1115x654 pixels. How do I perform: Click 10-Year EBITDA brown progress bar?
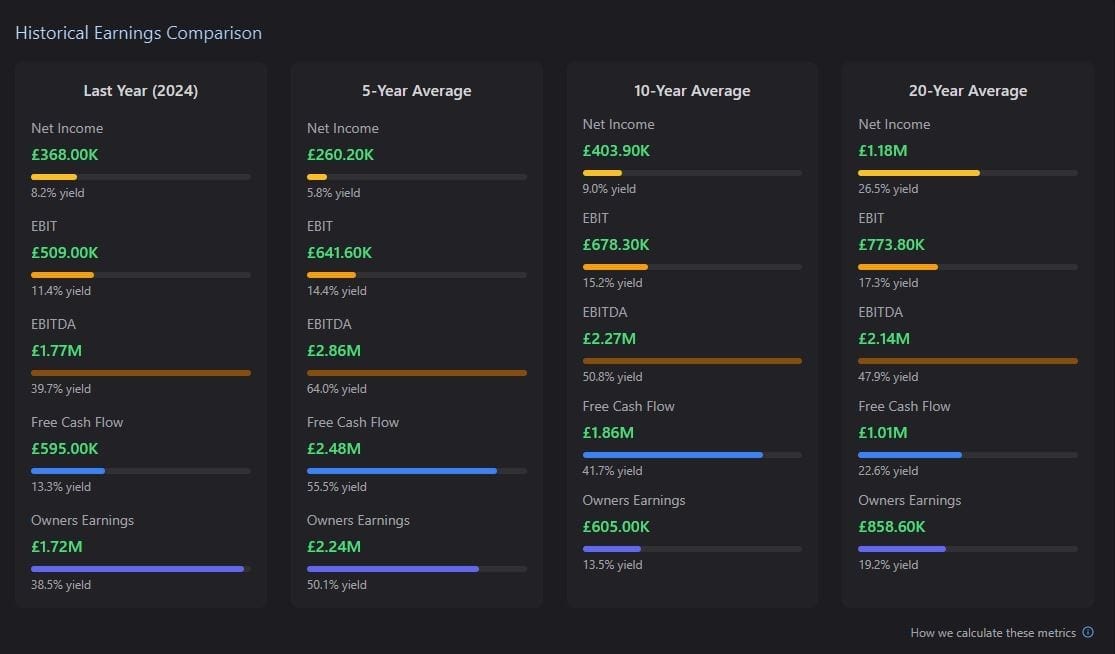click(x=692, y=361)
